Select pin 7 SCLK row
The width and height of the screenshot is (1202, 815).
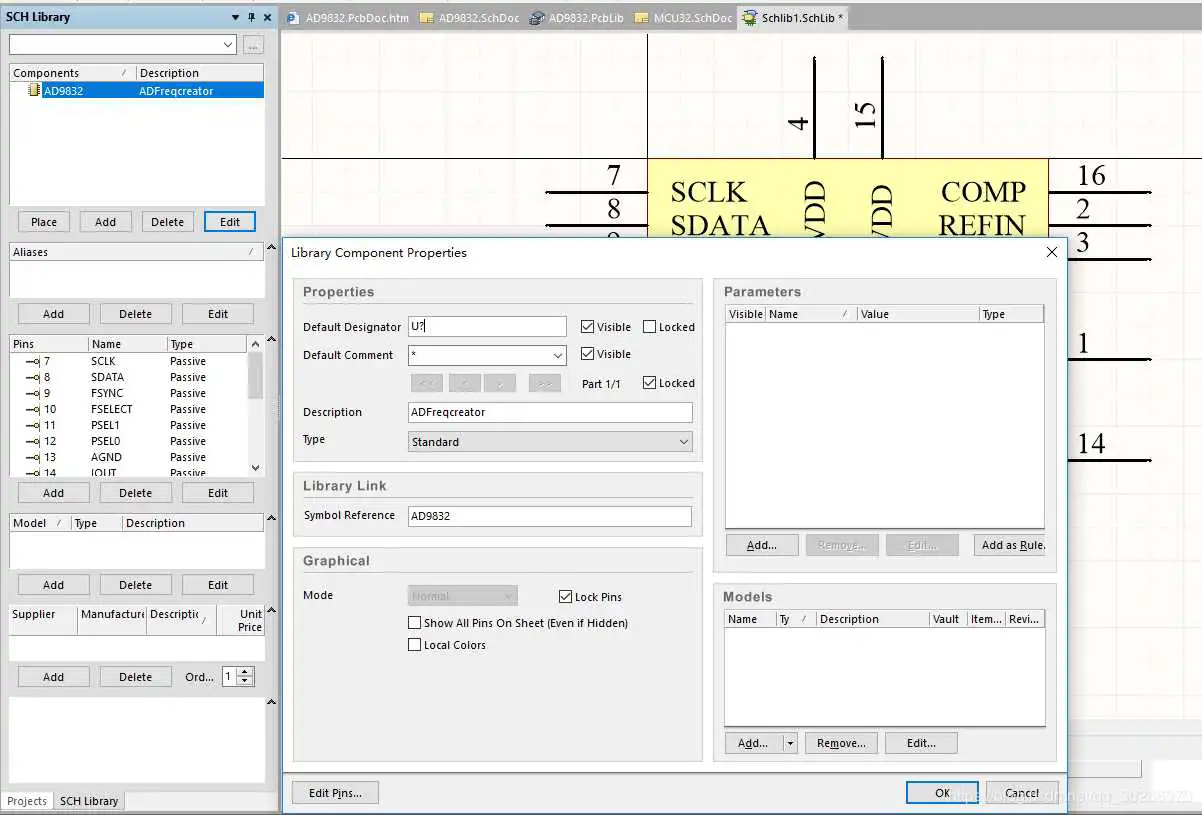click(x=128, y=361)
